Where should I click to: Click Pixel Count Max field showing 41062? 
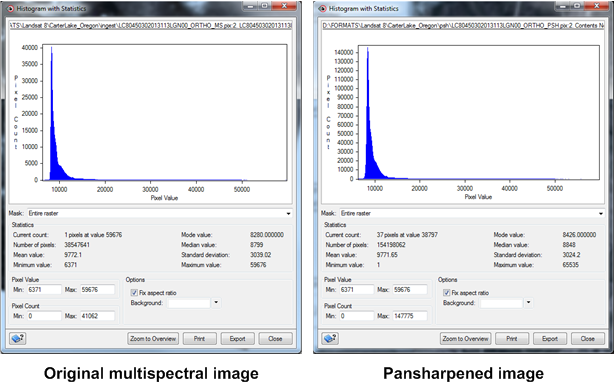[x=97, y=316]
